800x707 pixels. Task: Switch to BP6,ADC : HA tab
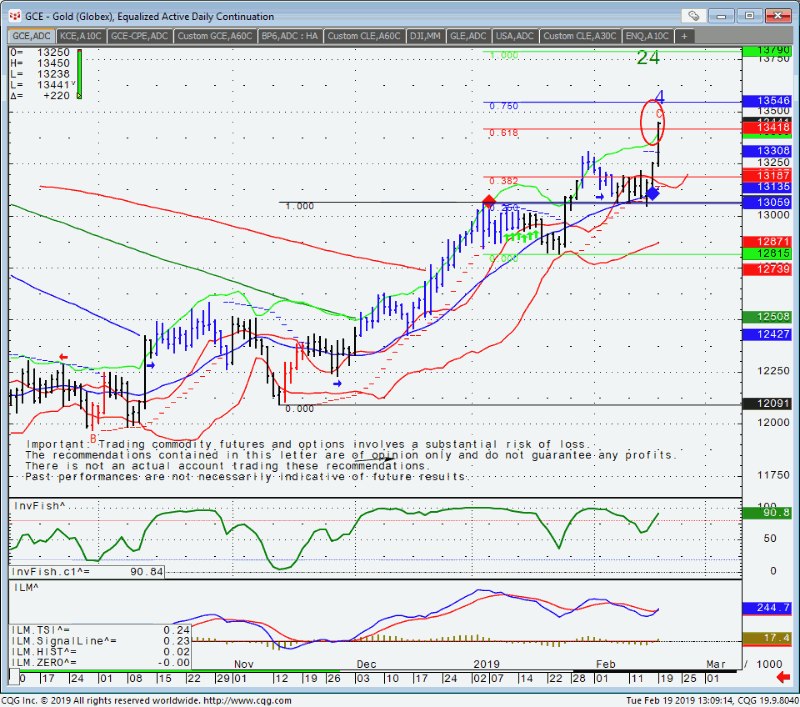pyautogui.click(x=289, y=36)
